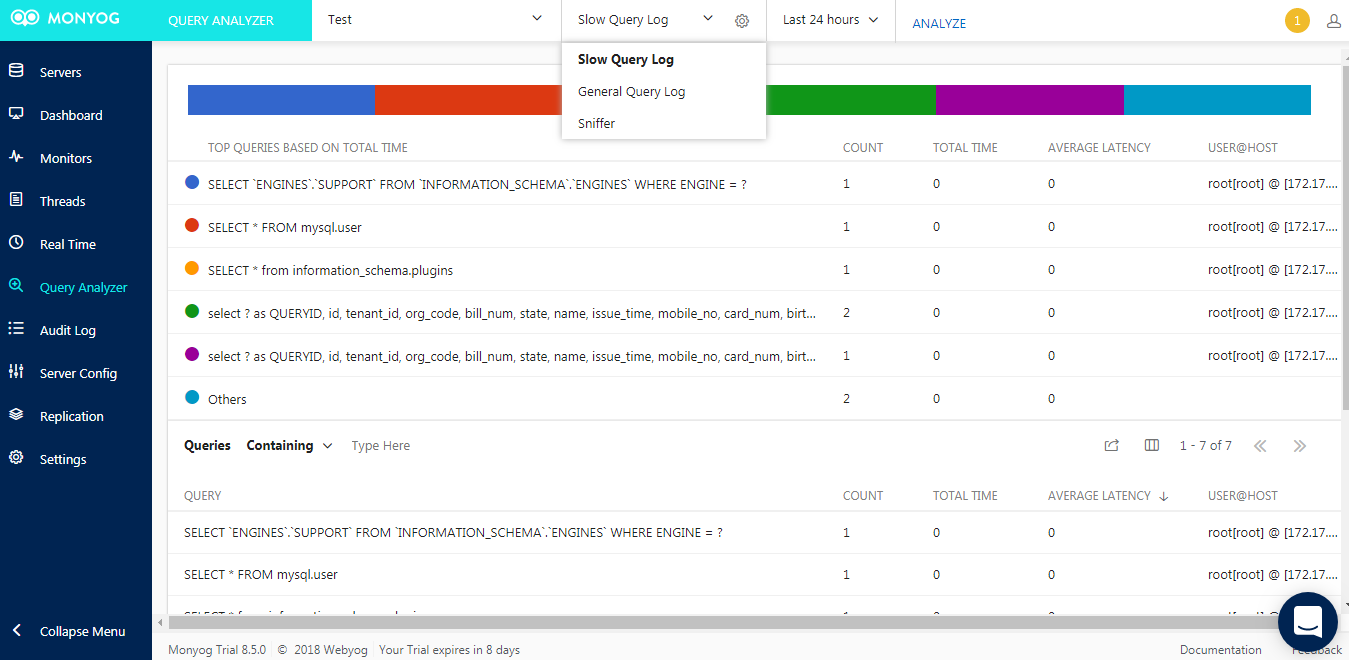Open the column chooser icon
1349x660 pixels.
tap(1152, 446)
